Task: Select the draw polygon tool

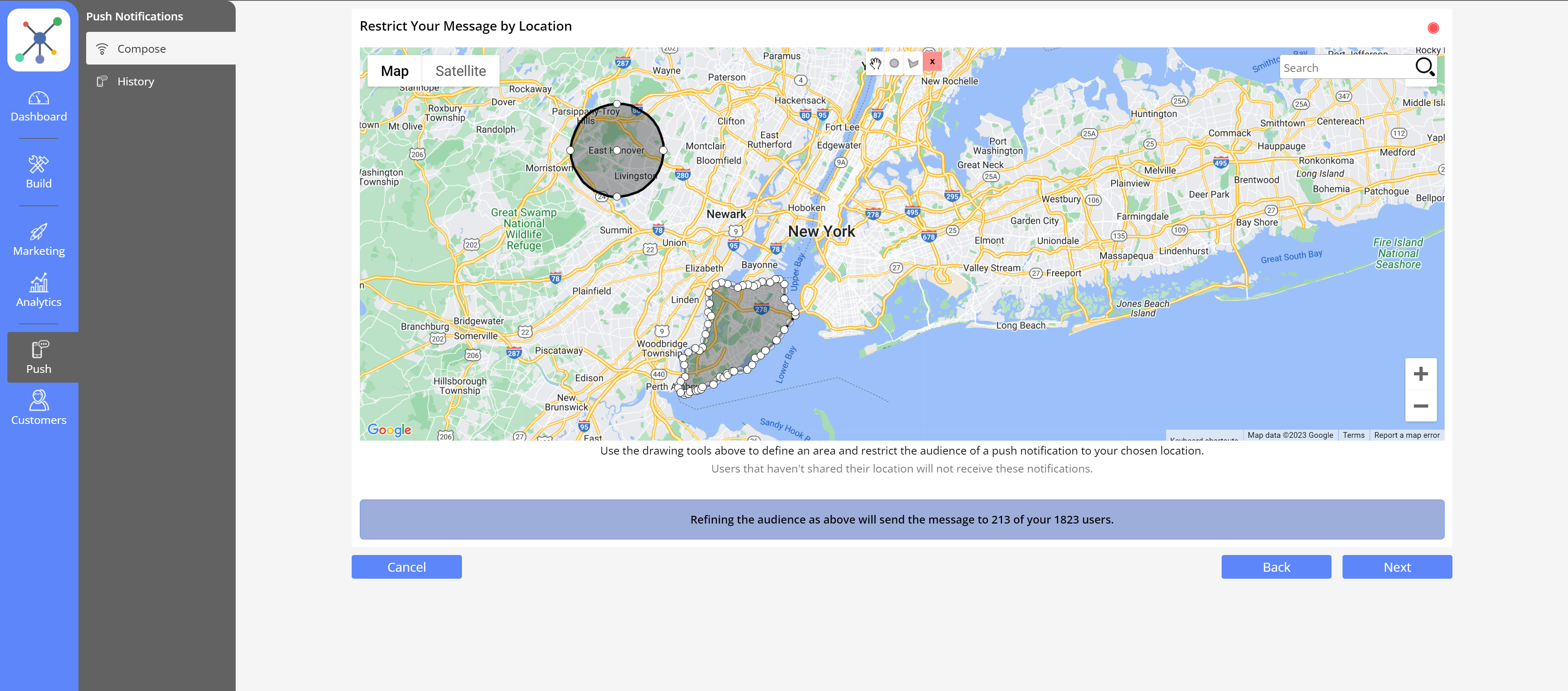Action: (x=913, y=63)
